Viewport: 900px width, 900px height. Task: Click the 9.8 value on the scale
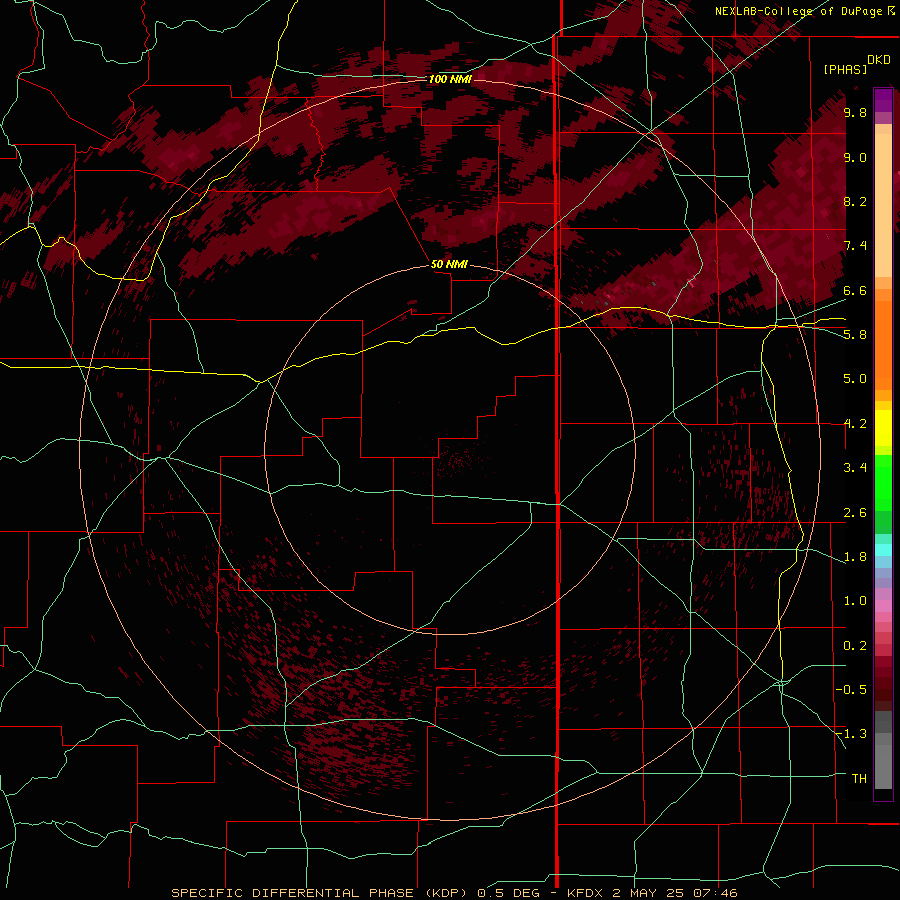point(855,112)
